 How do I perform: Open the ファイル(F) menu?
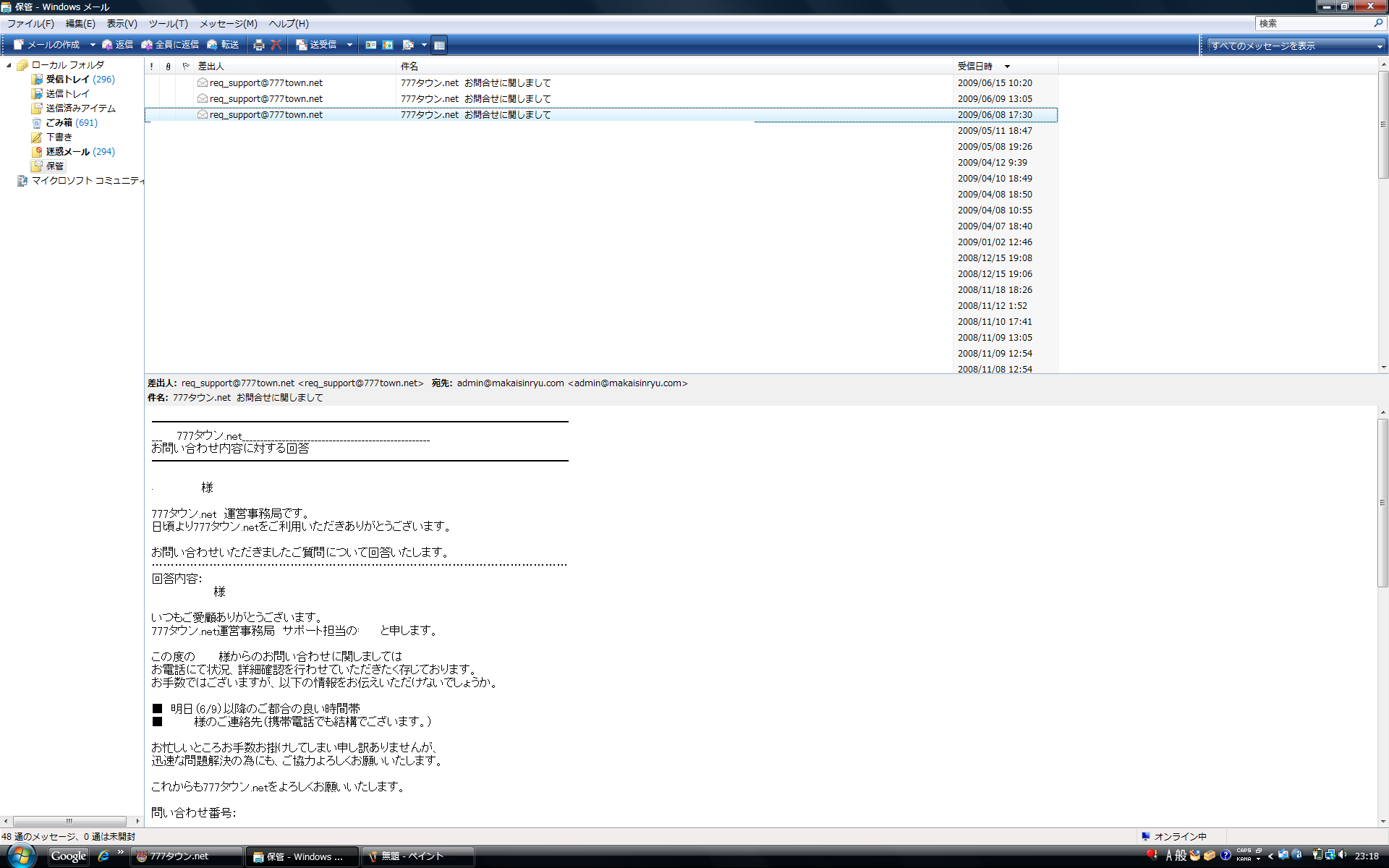click(x=30, y=24)
